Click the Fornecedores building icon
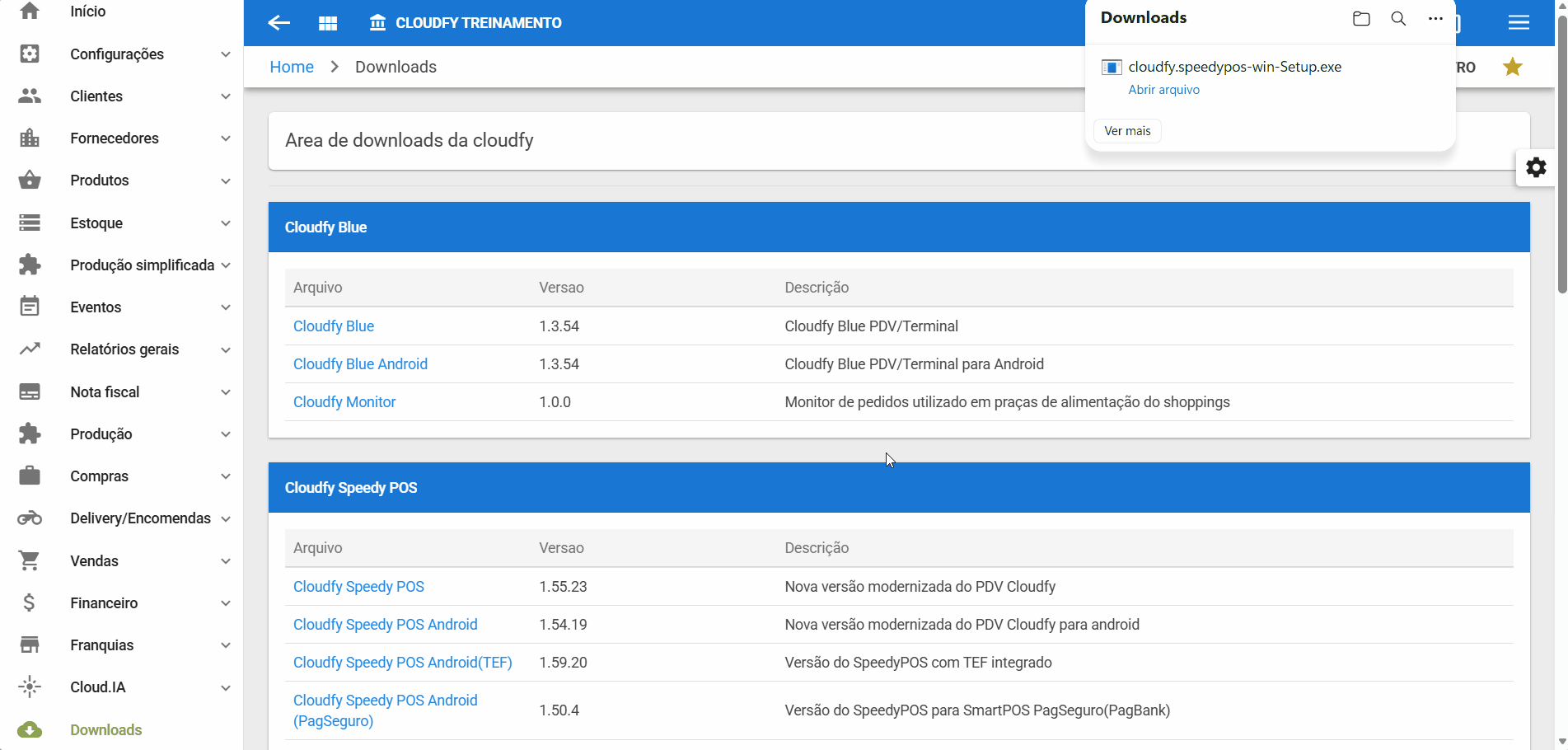The width and height of the screenshot is (1568, 750). [30, 138]
